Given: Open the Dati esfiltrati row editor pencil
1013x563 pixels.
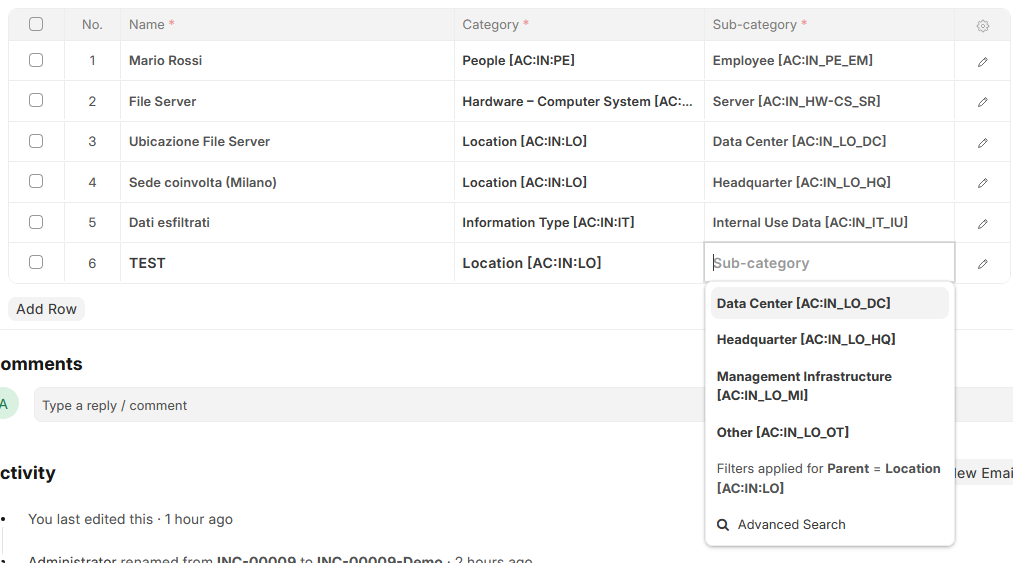Looking at the screenshot, I should click(982, 224).
